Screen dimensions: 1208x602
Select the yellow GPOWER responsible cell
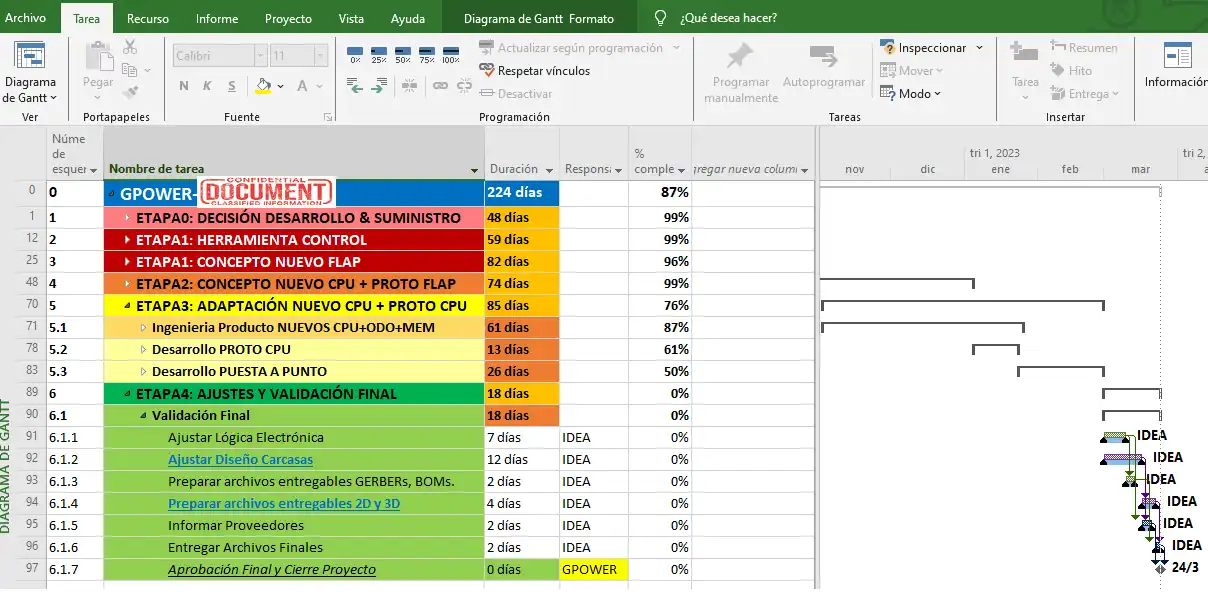click(x=594, y=570)
